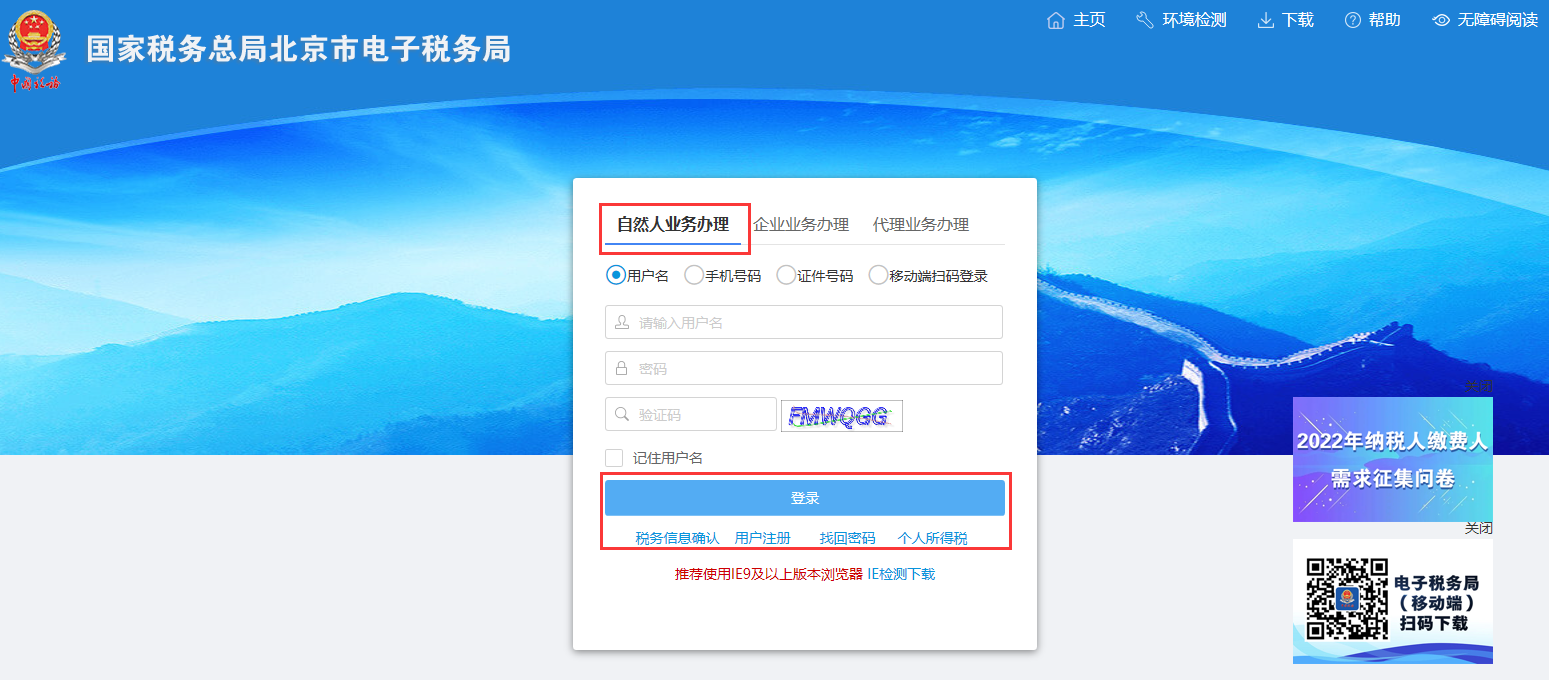Screen dimensions: 1549x680
Task: Click the home icon labeled 主页
Action: pyautogui.click(x=1056, y=20)
